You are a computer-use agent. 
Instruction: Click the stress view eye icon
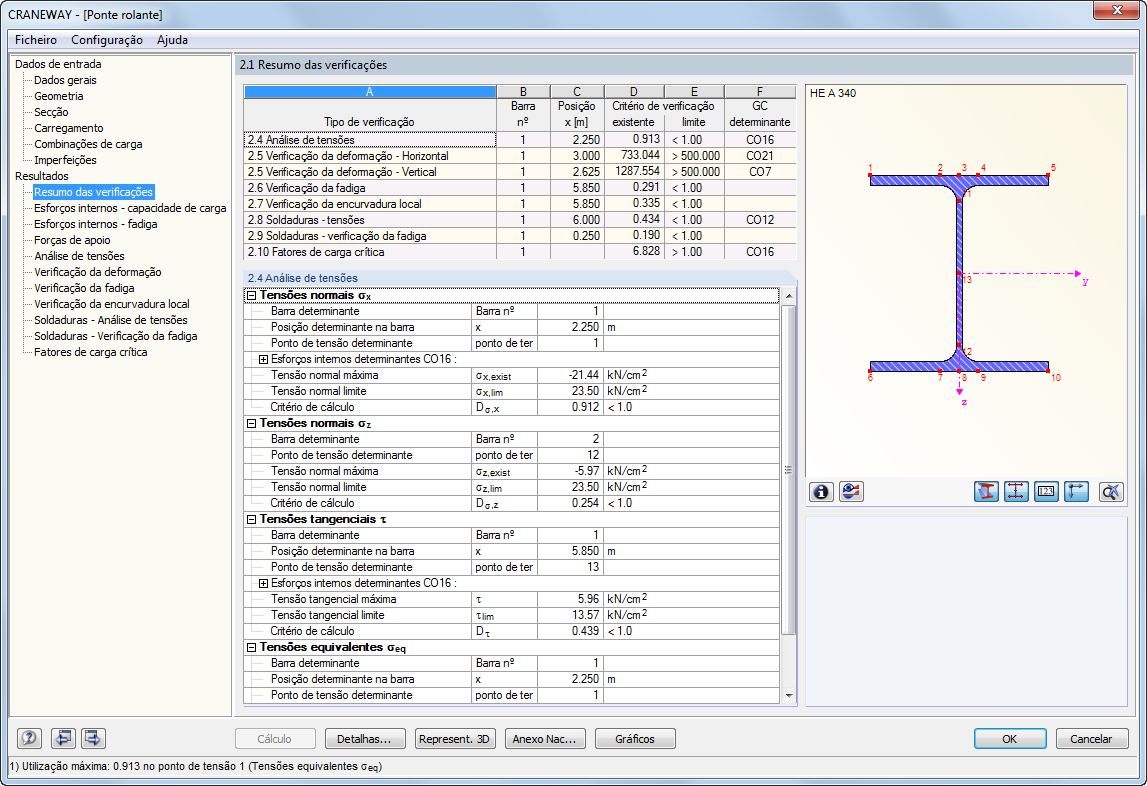[x=851, y=492]
